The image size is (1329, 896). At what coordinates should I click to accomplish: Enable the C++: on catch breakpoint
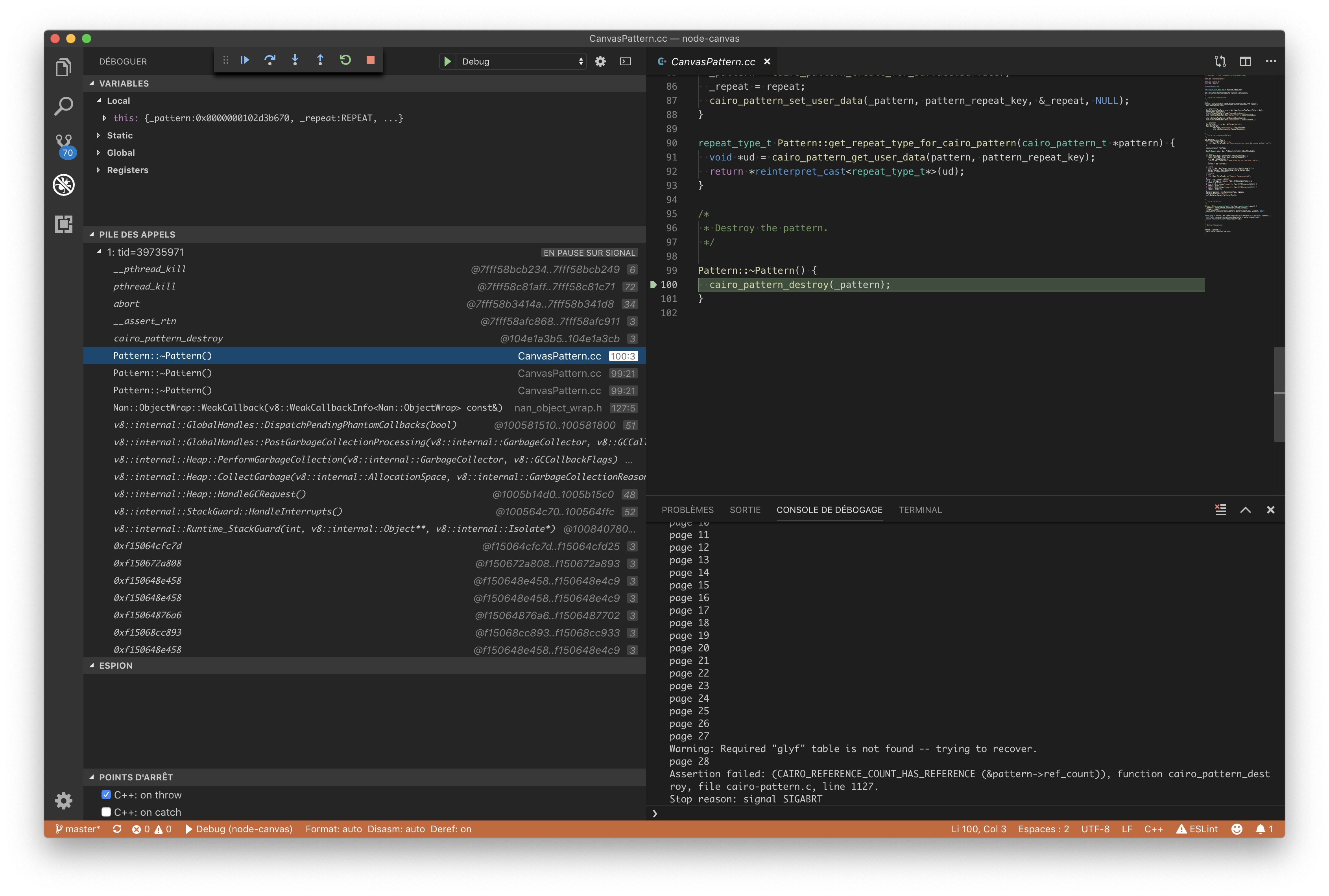click(106, 811)
